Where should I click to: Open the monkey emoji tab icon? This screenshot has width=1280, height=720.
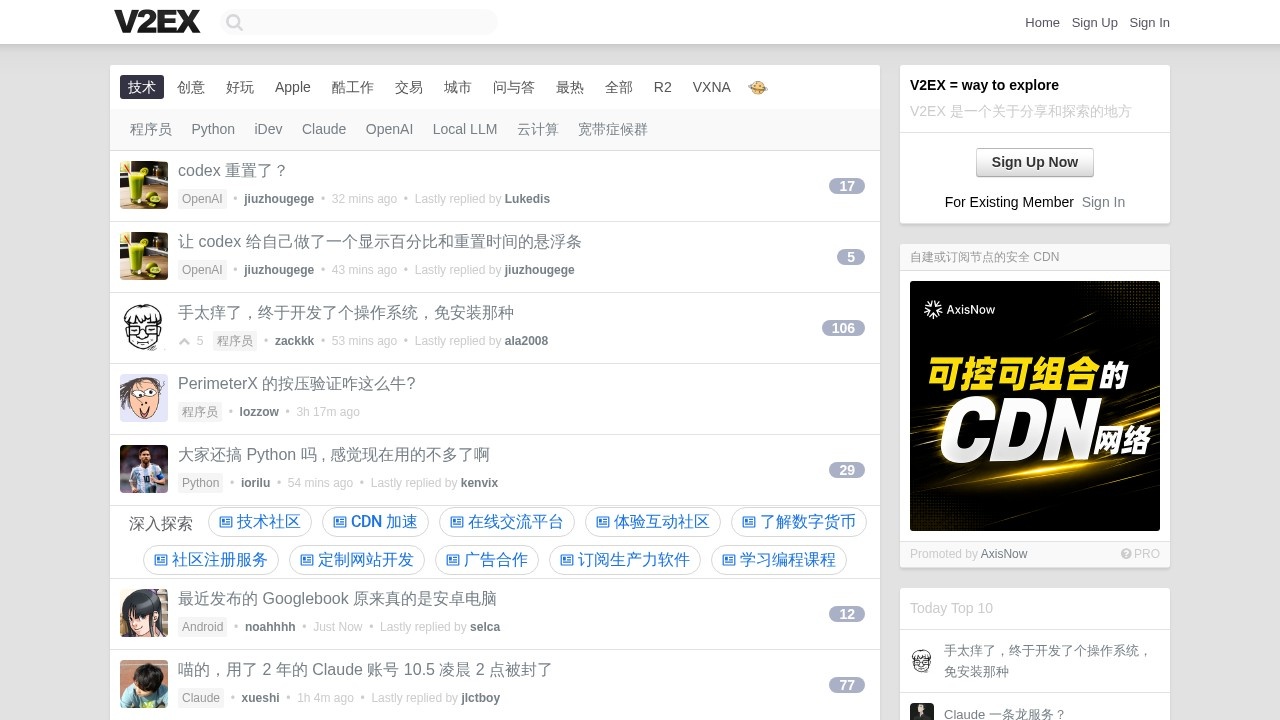[758, 87]
